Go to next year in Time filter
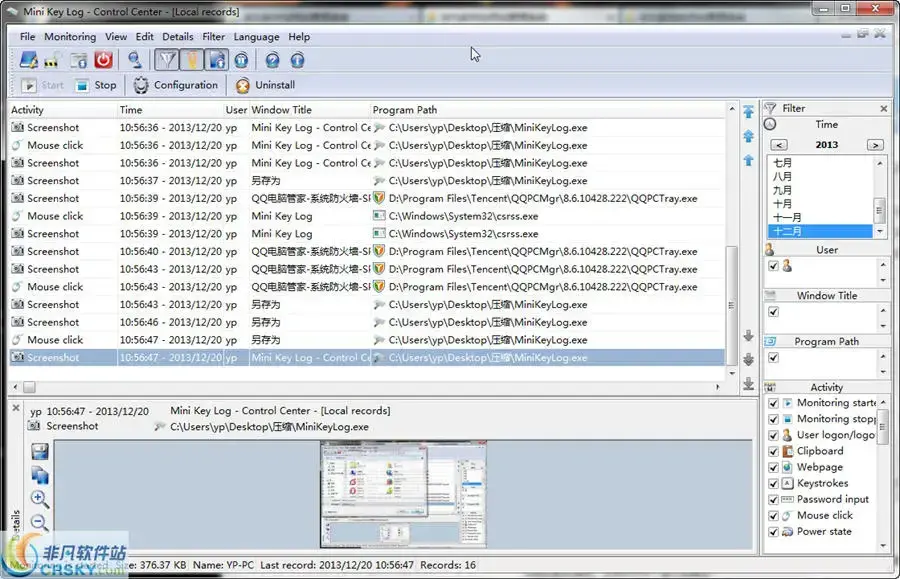Viewport: 900px width, 579px height. click(x=875, y=145)
